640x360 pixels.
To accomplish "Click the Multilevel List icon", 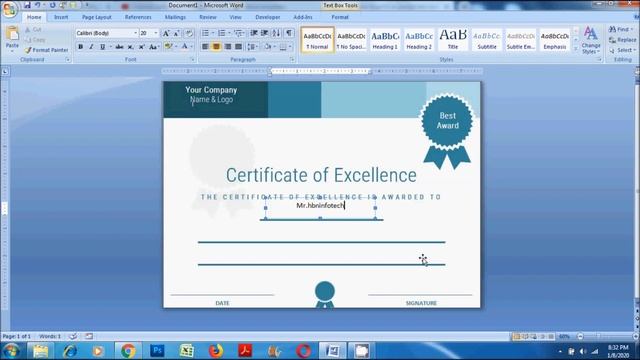I will pos(238,33).
